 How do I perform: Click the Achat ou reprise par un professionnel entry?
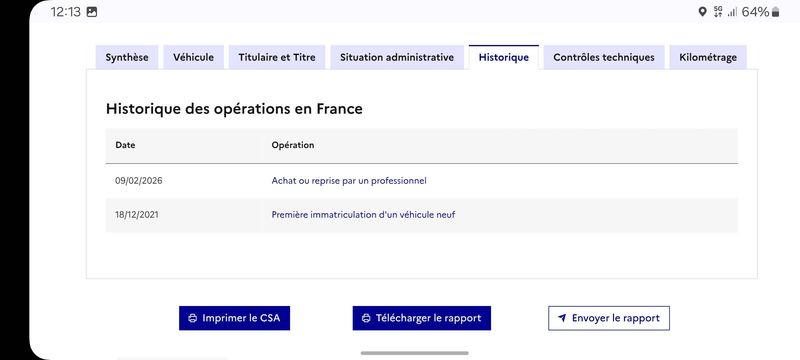349,181
